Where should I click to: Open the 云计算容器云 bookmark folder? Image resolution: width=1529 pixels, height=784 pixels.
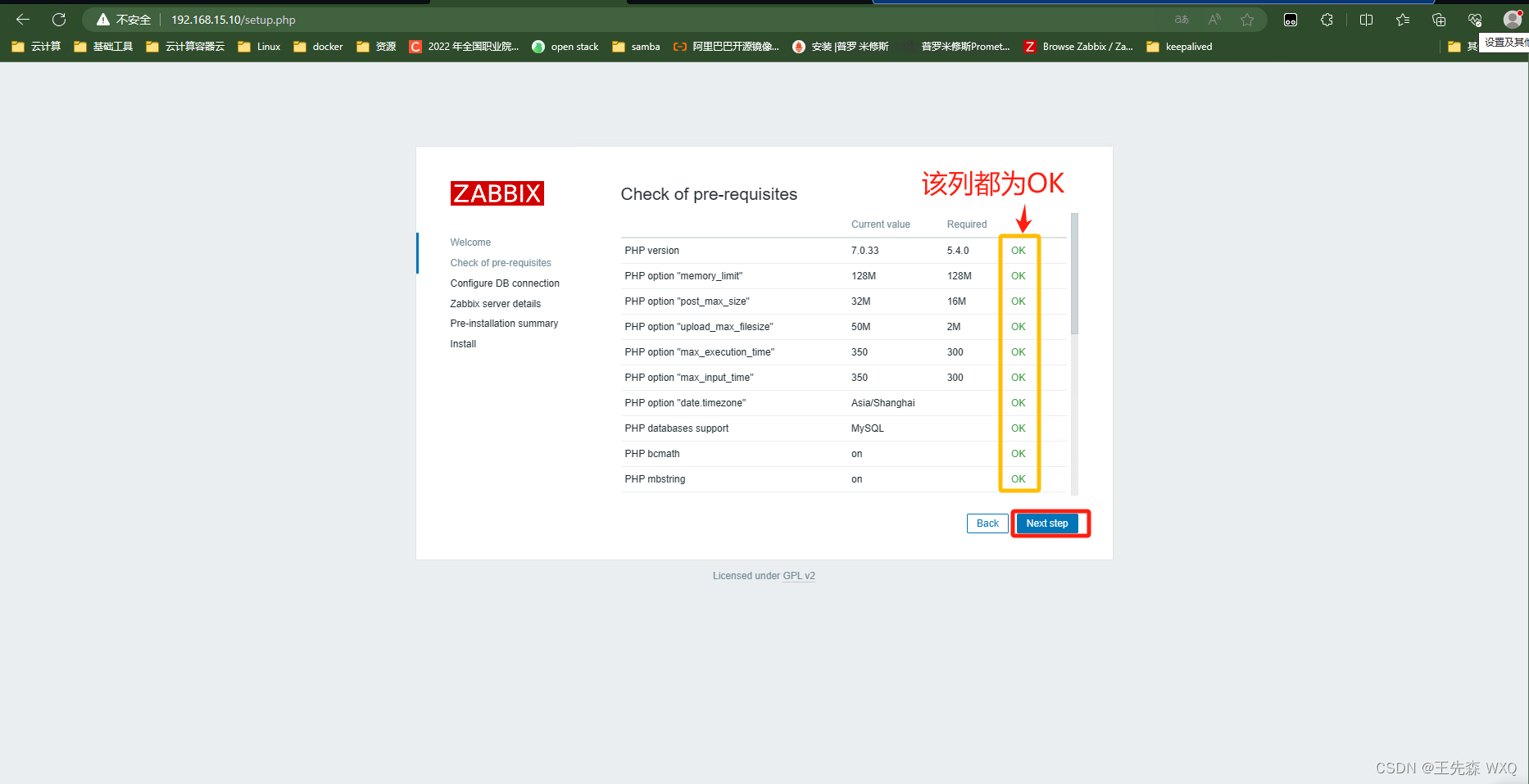click(x=185, y=47)
